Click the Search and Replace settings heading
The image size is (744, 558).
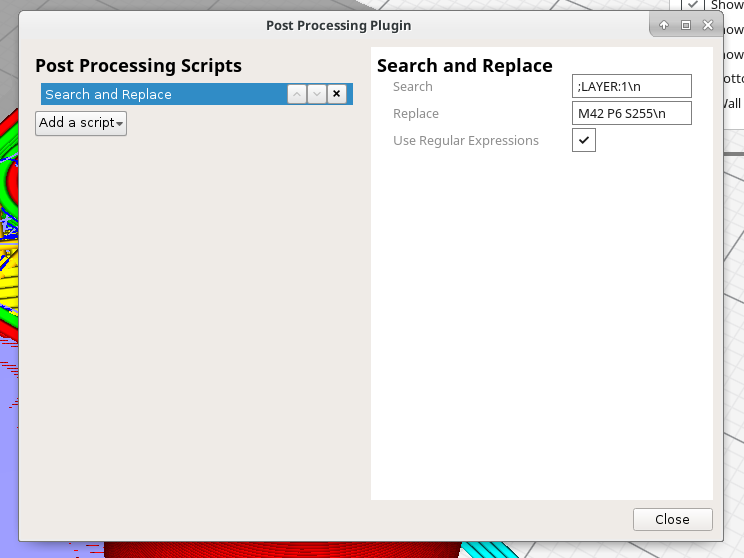coord(465,65)
